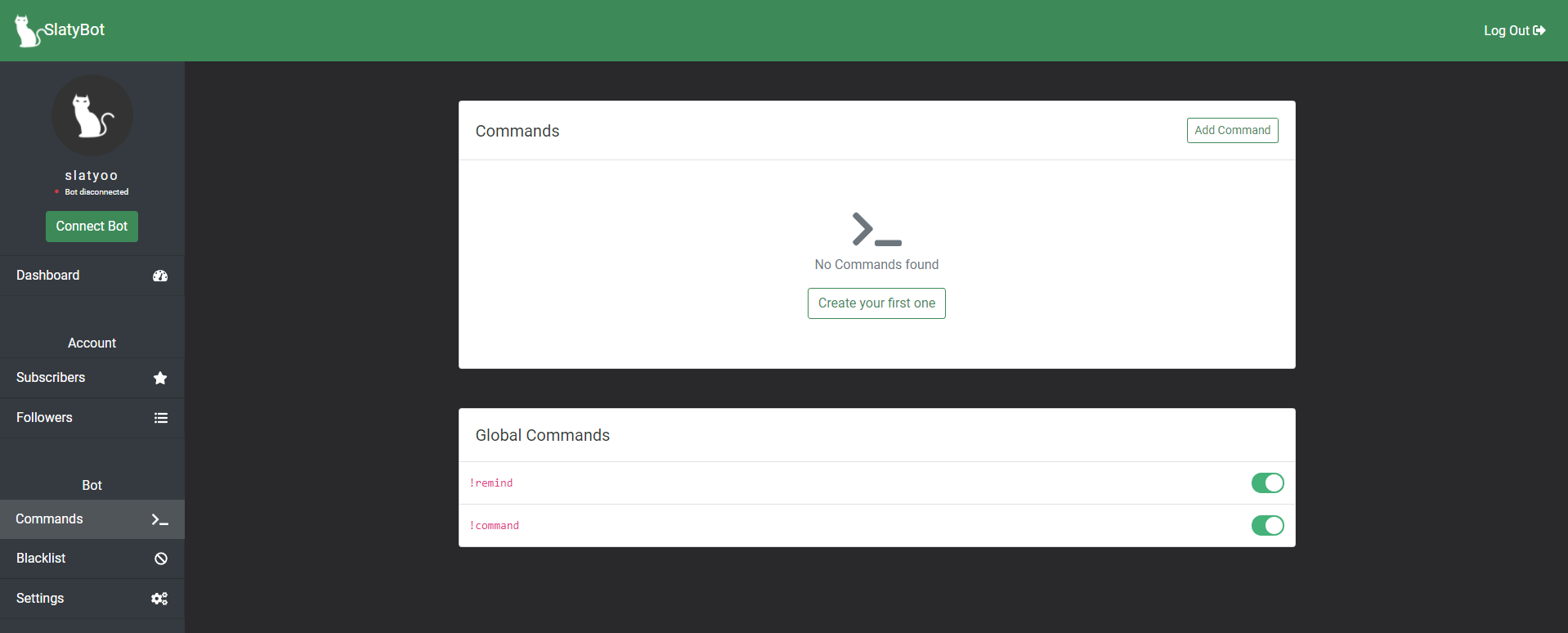Click the Dashboard gauge icon
Viewport: 1568px width, 633px height.
click(160, 276)
